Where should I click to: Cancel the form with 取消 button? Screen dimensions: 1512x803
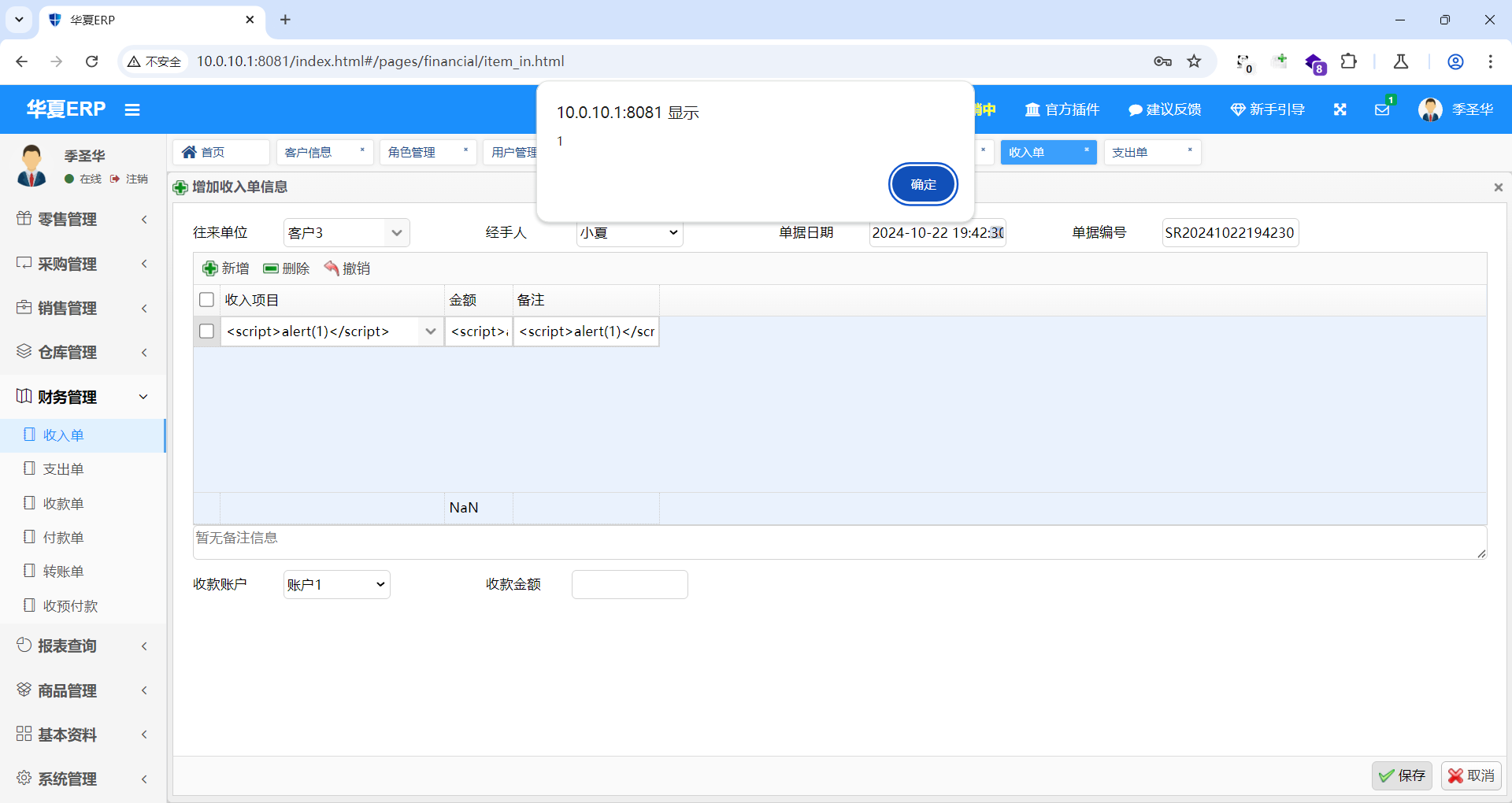click(x=1471, y=776)
